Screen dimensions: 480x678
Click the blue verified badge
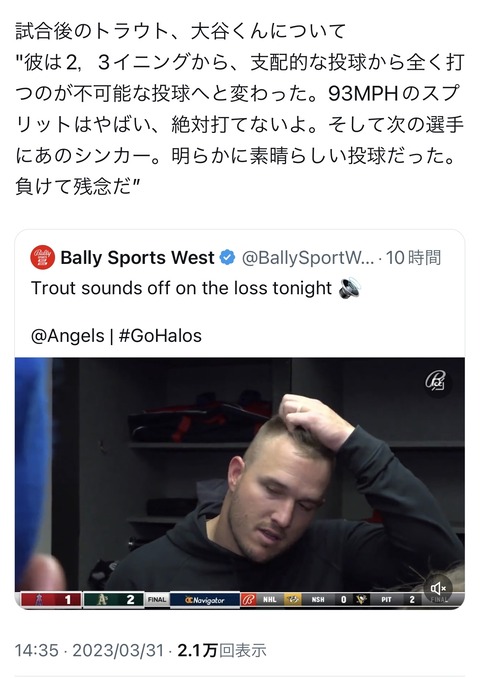pos(227,258)
